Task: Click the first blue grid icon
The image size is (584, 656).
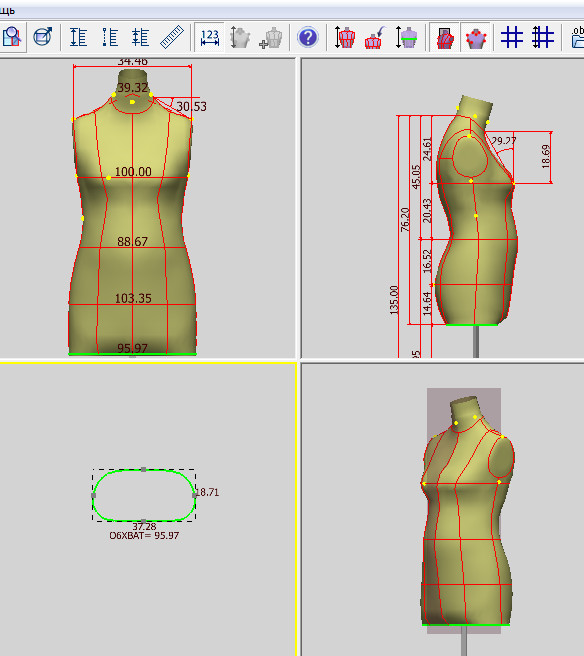Action: pos(512,37)
